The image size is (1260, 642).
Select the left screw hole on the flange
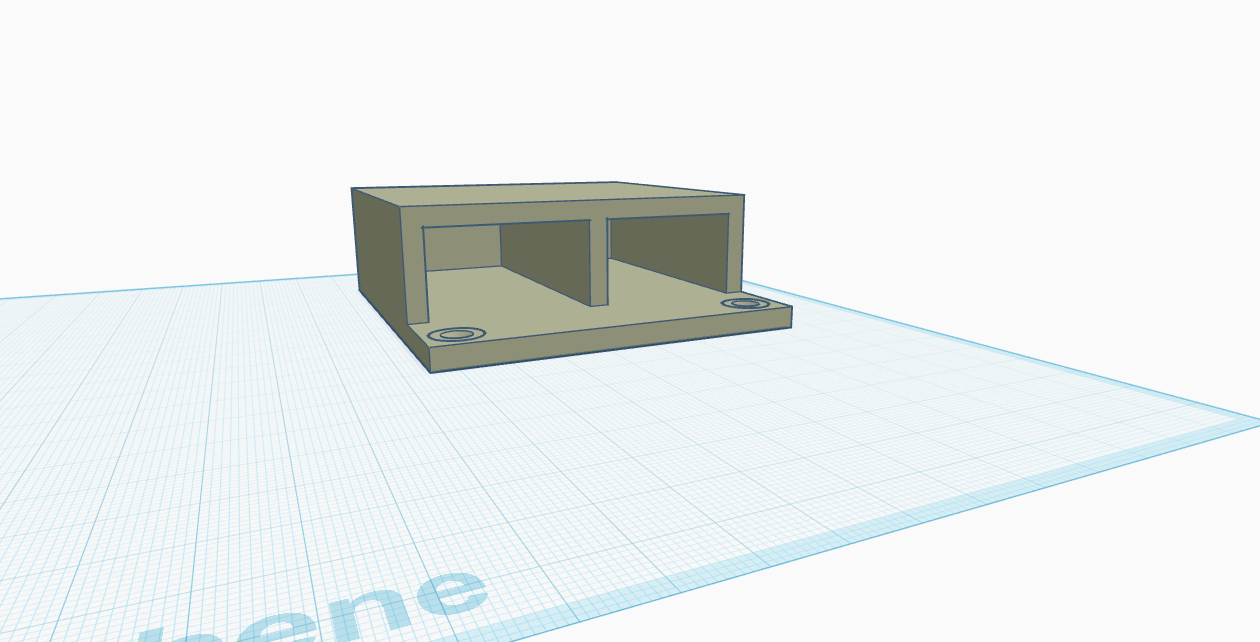pyautogui.click(x=456, y=334)
